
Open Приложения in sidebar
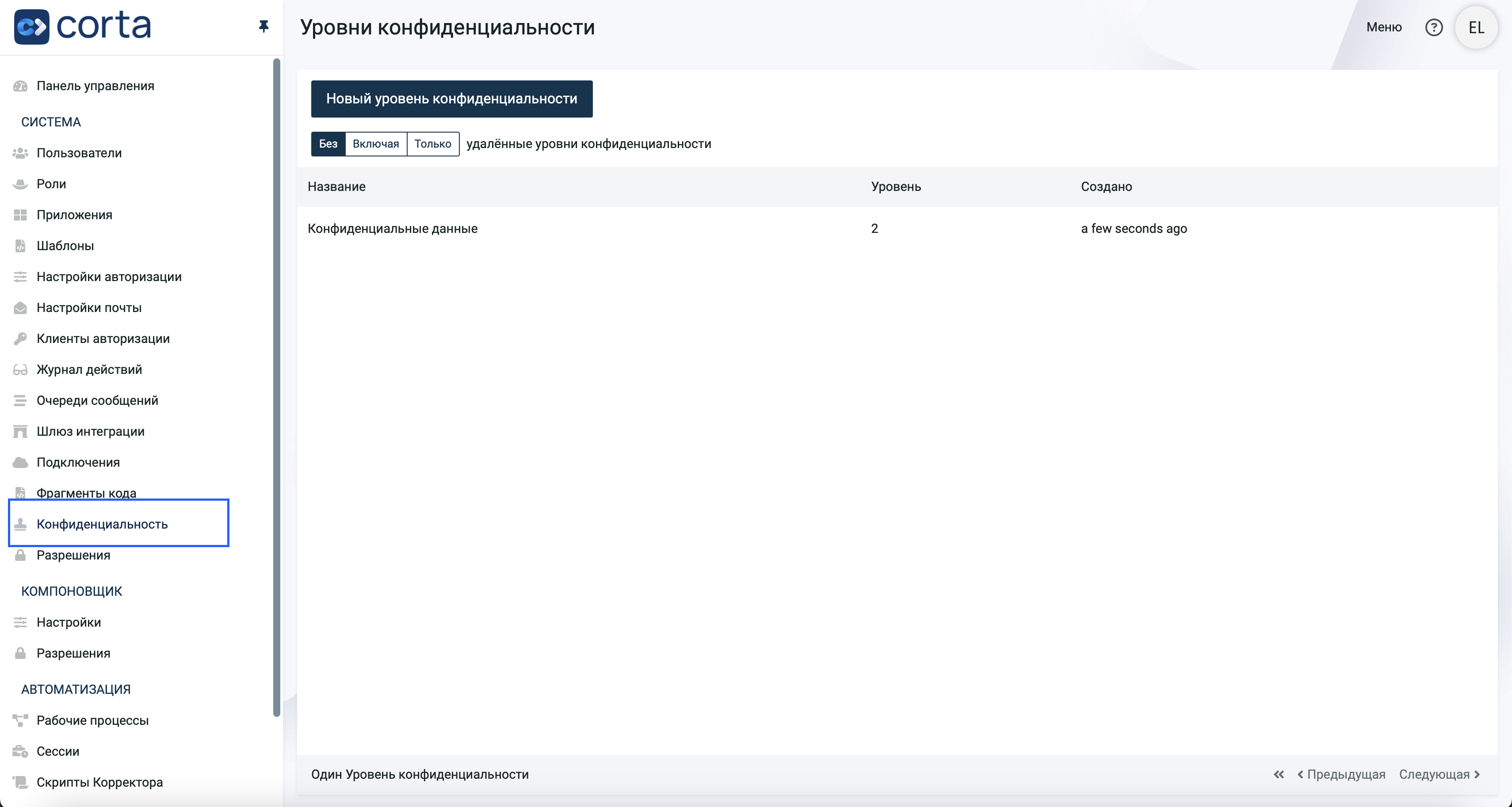[x=75, y=215]
